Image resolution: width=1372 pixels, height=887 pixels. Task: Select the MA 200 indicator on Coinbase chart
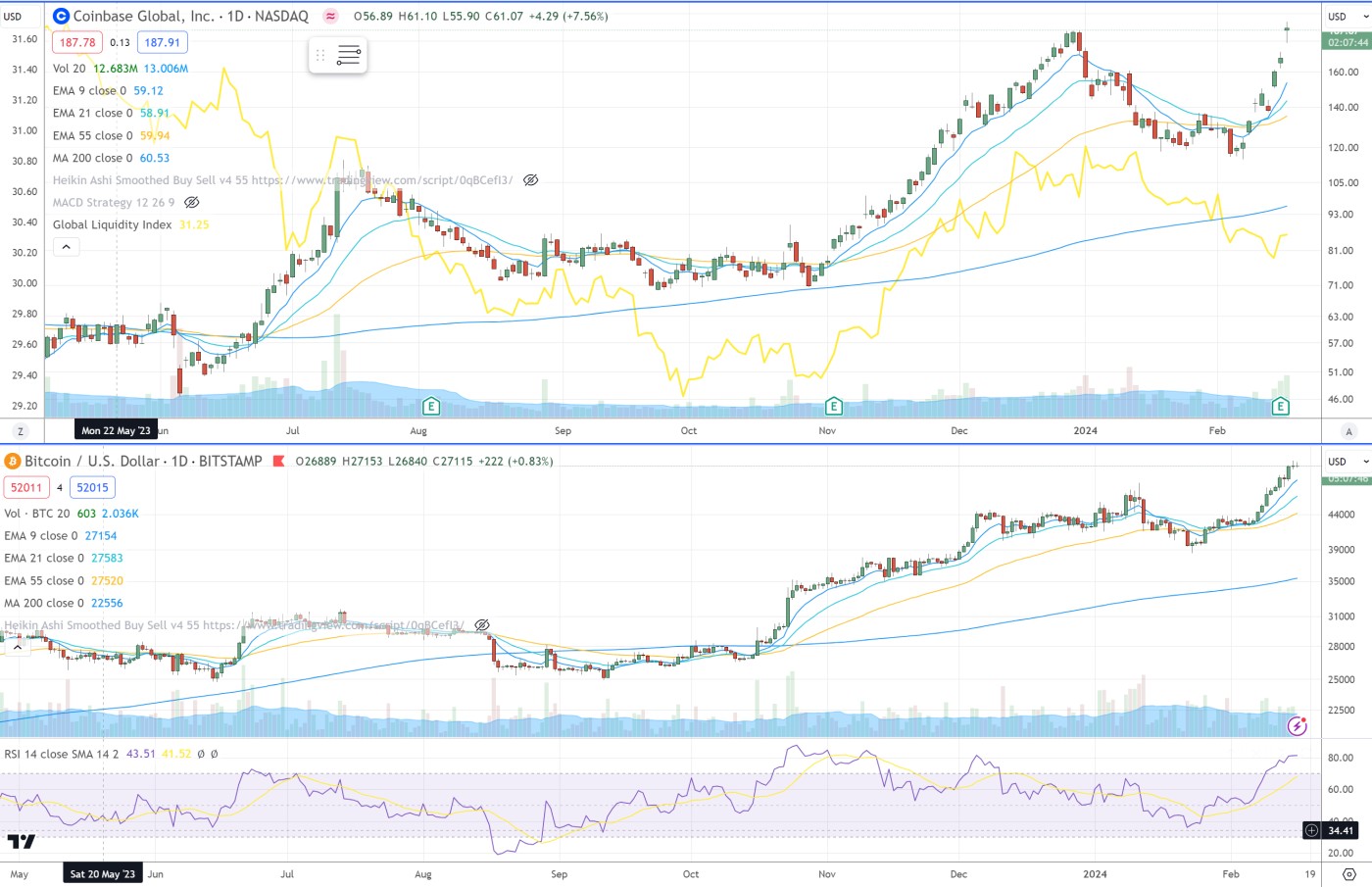93,158
